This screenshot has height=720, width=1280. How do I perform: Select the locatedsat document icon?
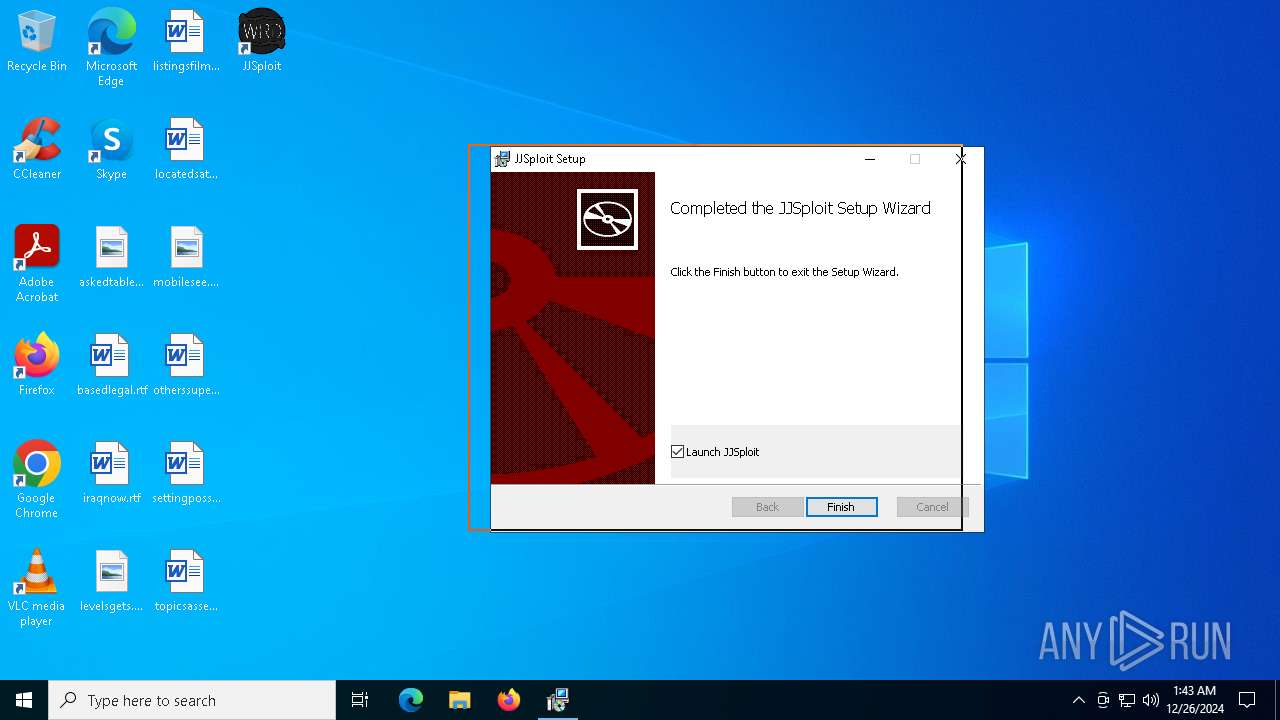coord(185,149)
